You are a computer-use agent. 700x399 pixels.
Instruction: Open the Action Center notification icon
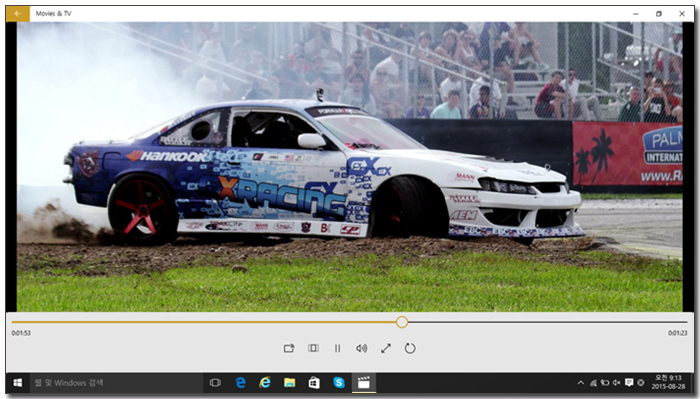[x=629, y=383]
